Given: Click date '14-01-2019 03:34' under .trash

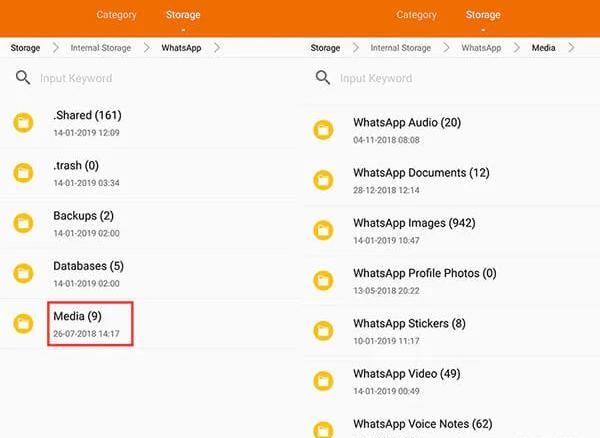Looking at the screenshot, I should pyautogui.click(x=86, y=183).
